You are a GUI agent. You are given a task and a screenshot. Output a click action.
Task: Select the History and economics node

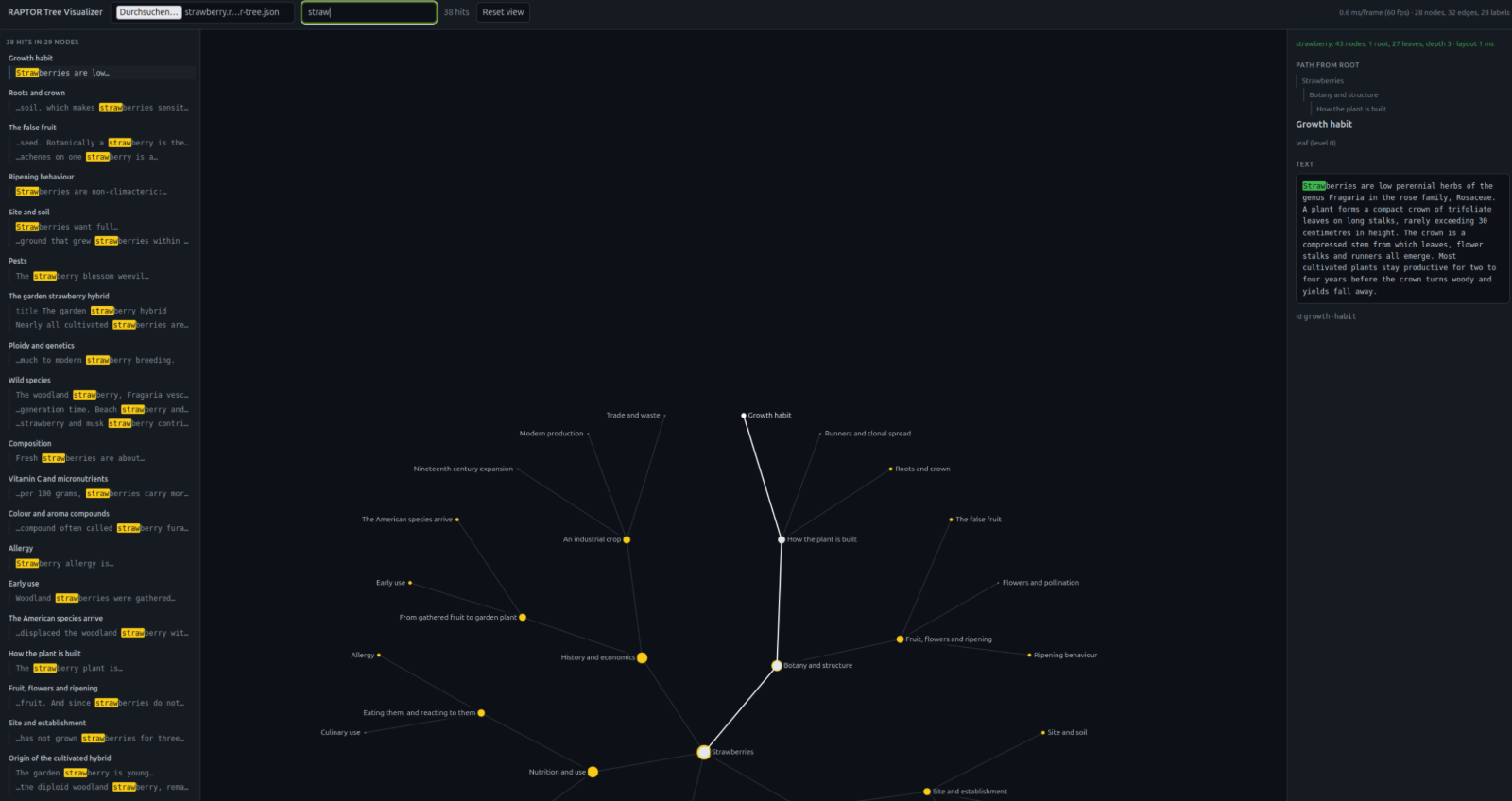coord(643,657)
